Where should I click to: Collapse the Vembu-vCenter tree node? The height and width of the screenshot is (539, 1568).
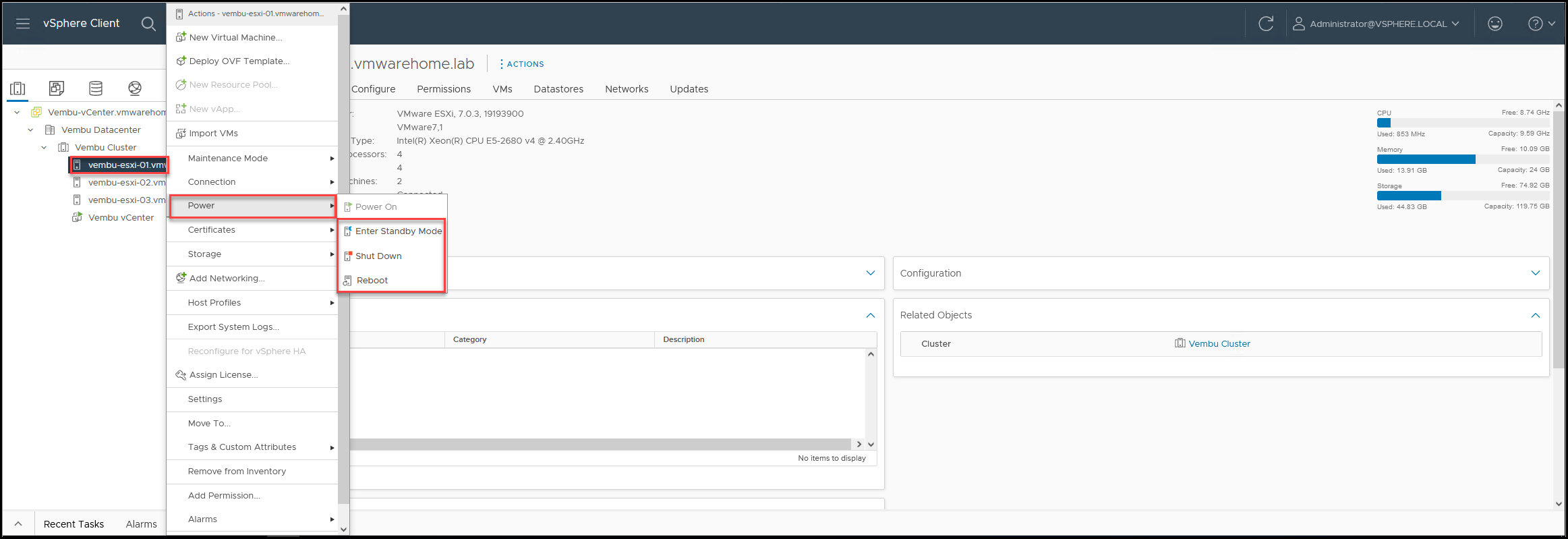(17, 112)
